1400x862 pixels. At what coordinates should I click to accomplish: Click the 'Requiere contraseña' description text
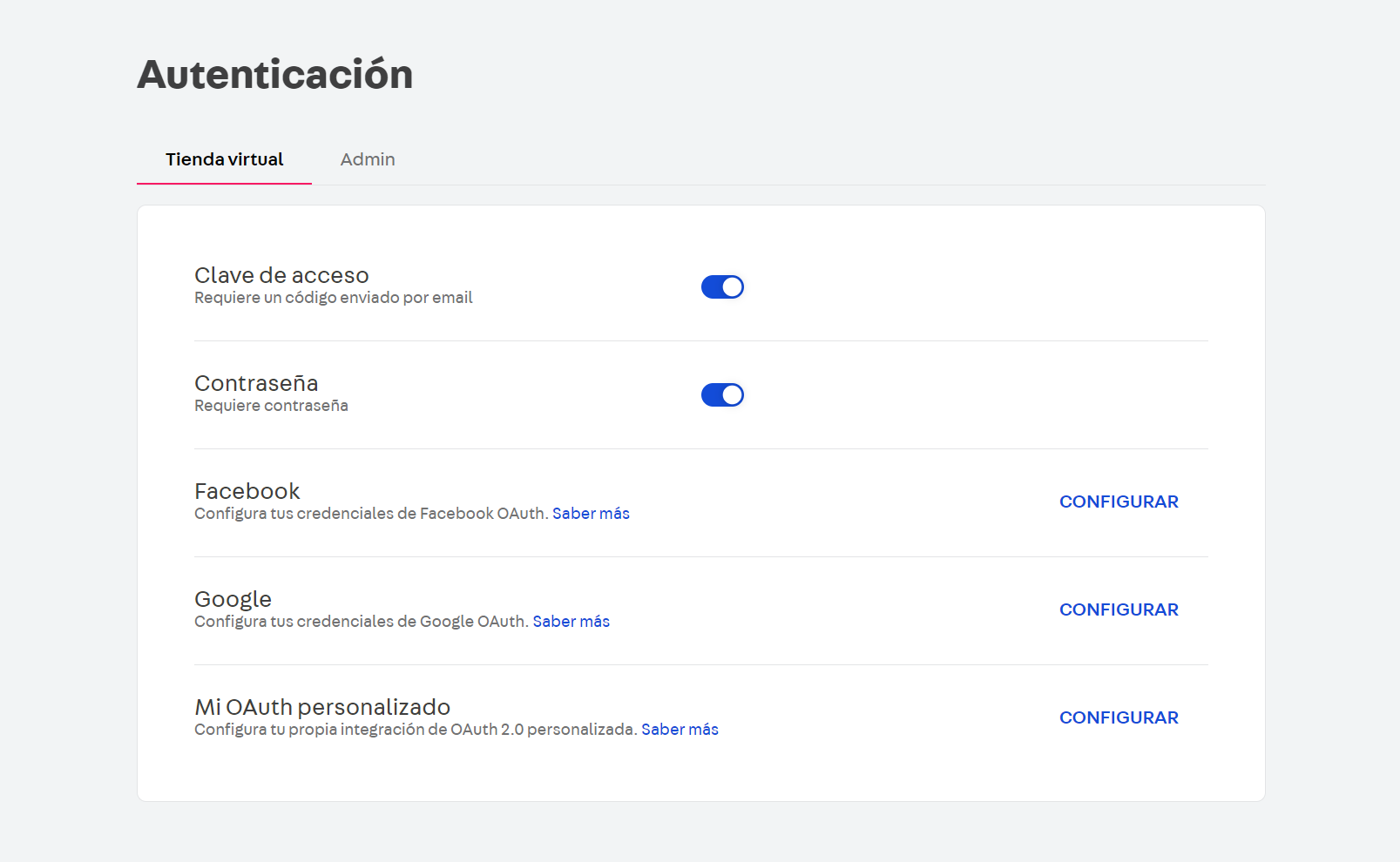point(271,405)
